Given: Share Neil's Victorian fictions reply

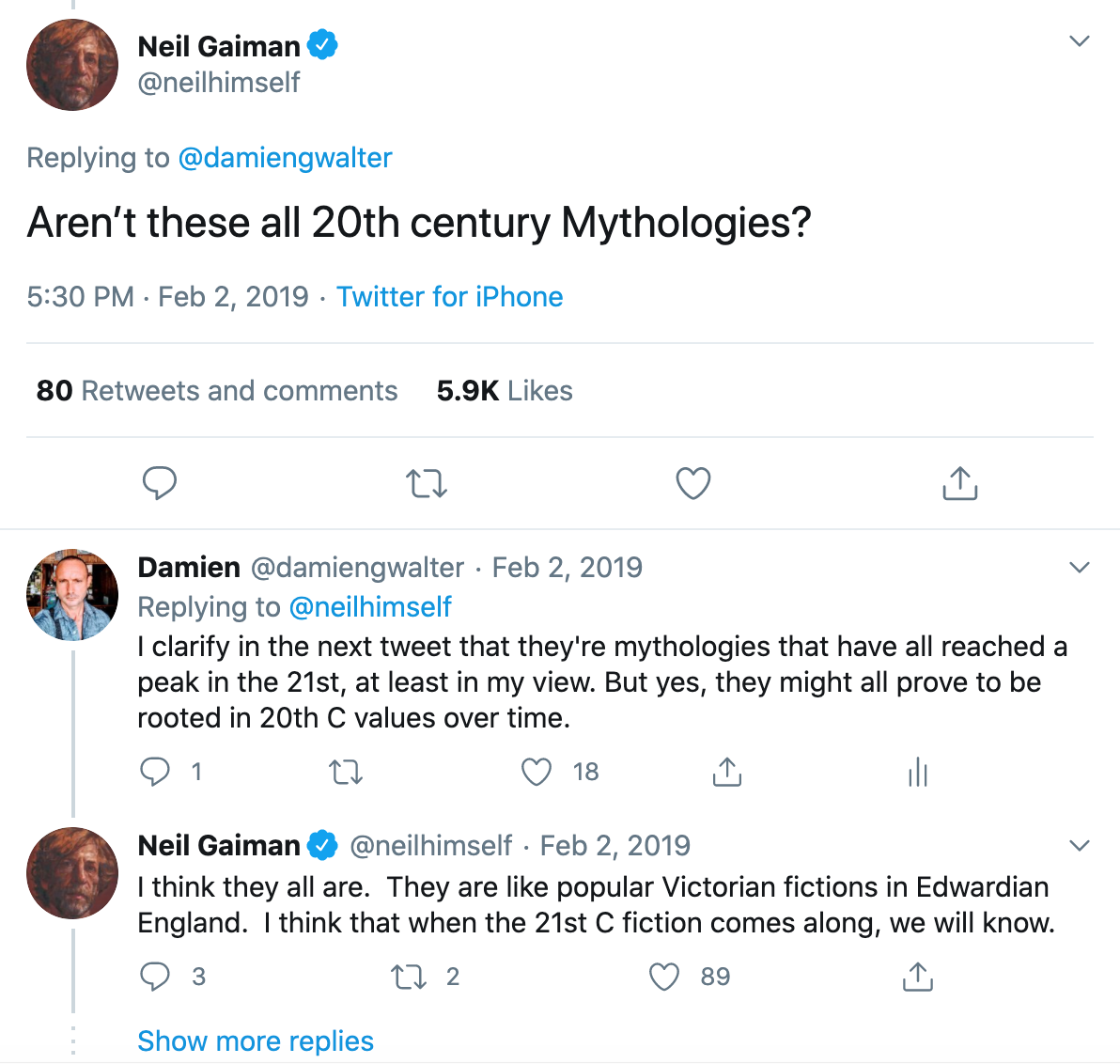Looking at the screenshot, I should pos(918,977).
